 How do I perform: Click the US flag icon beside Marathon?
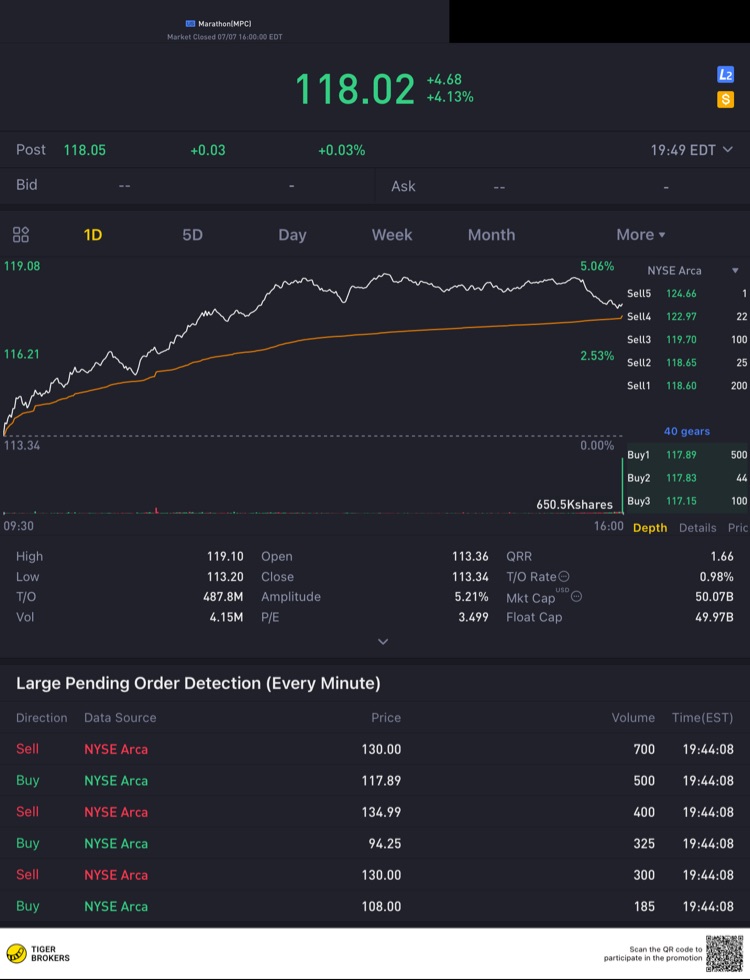(191, 24)
